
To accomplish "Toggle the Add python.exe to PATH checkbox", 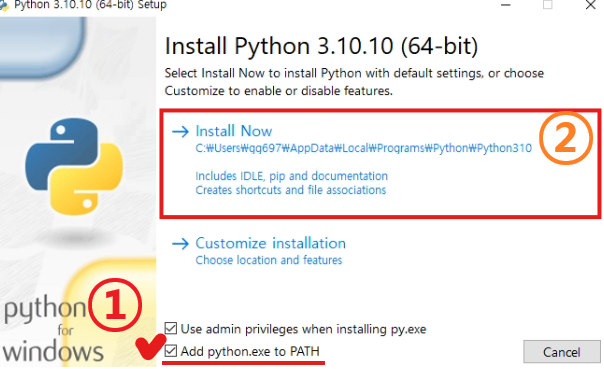I will click(171, 351).
